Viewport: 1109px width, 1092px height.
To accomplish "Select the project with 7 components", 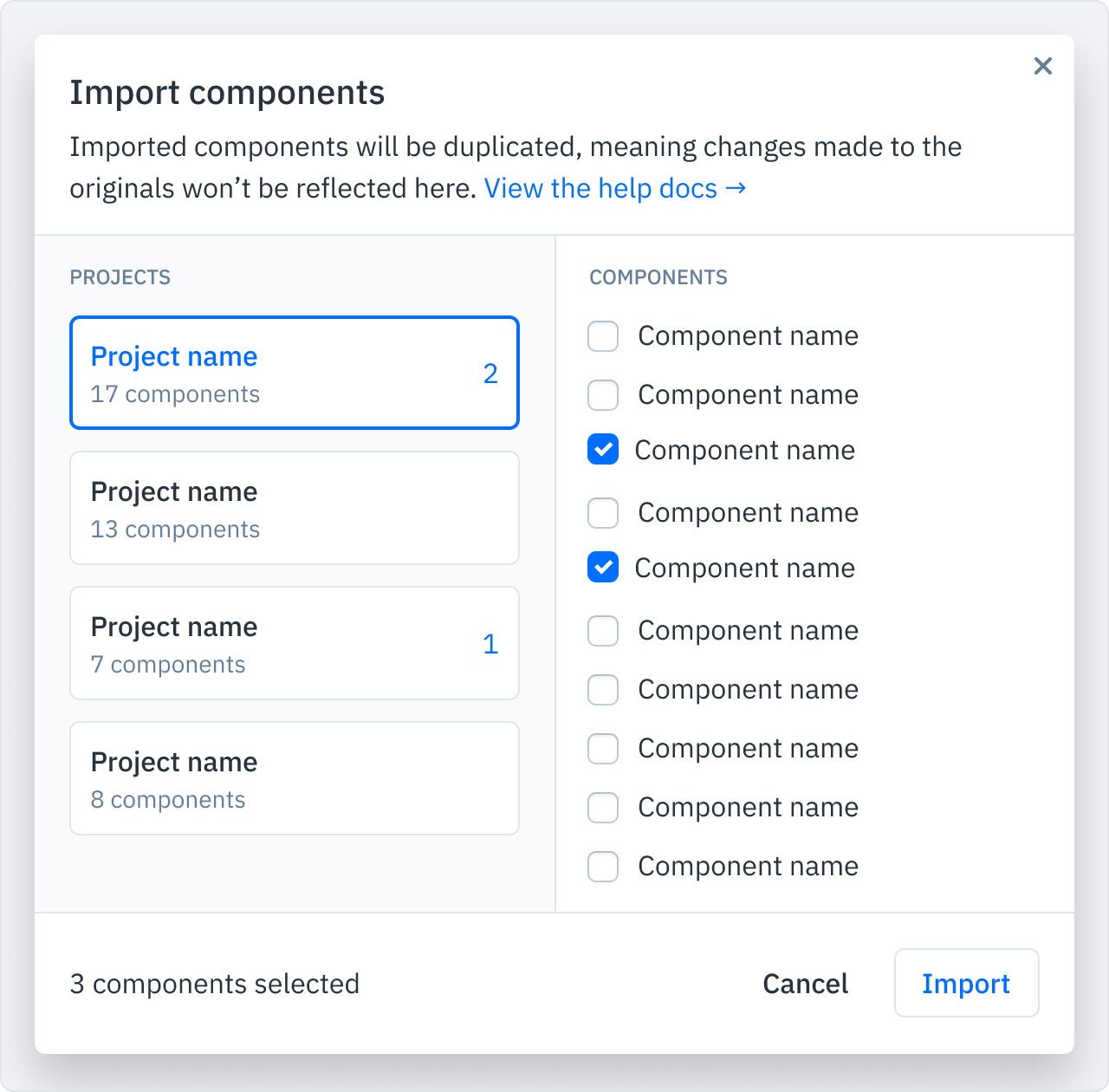I will click(294, 643).
